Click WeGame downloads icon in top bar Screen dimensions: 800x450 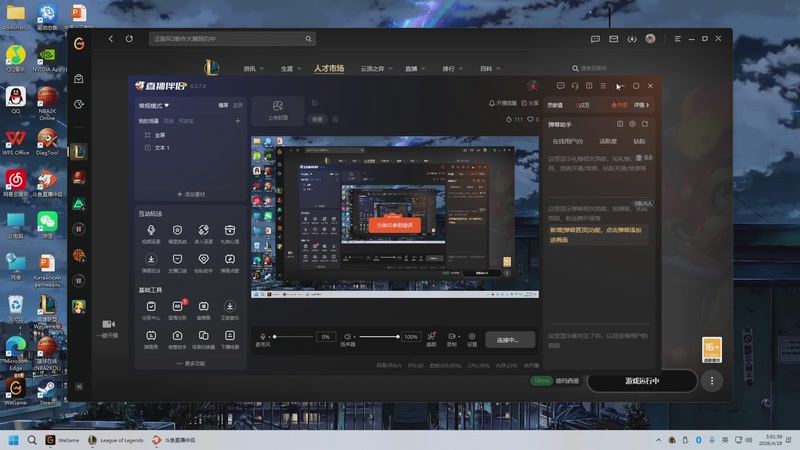click(x=632, y=39)
